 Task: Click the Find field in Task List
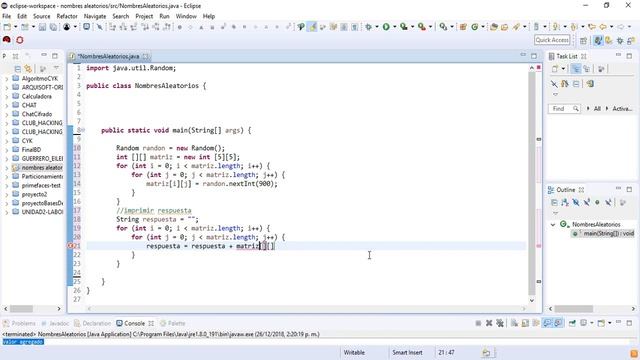[564, 109]
